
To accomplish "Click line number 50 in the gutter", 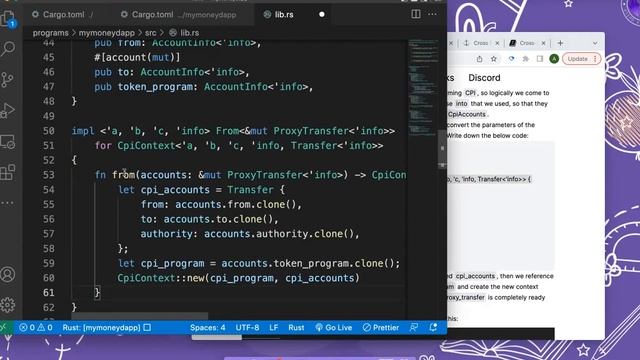I will coord(49,131).
